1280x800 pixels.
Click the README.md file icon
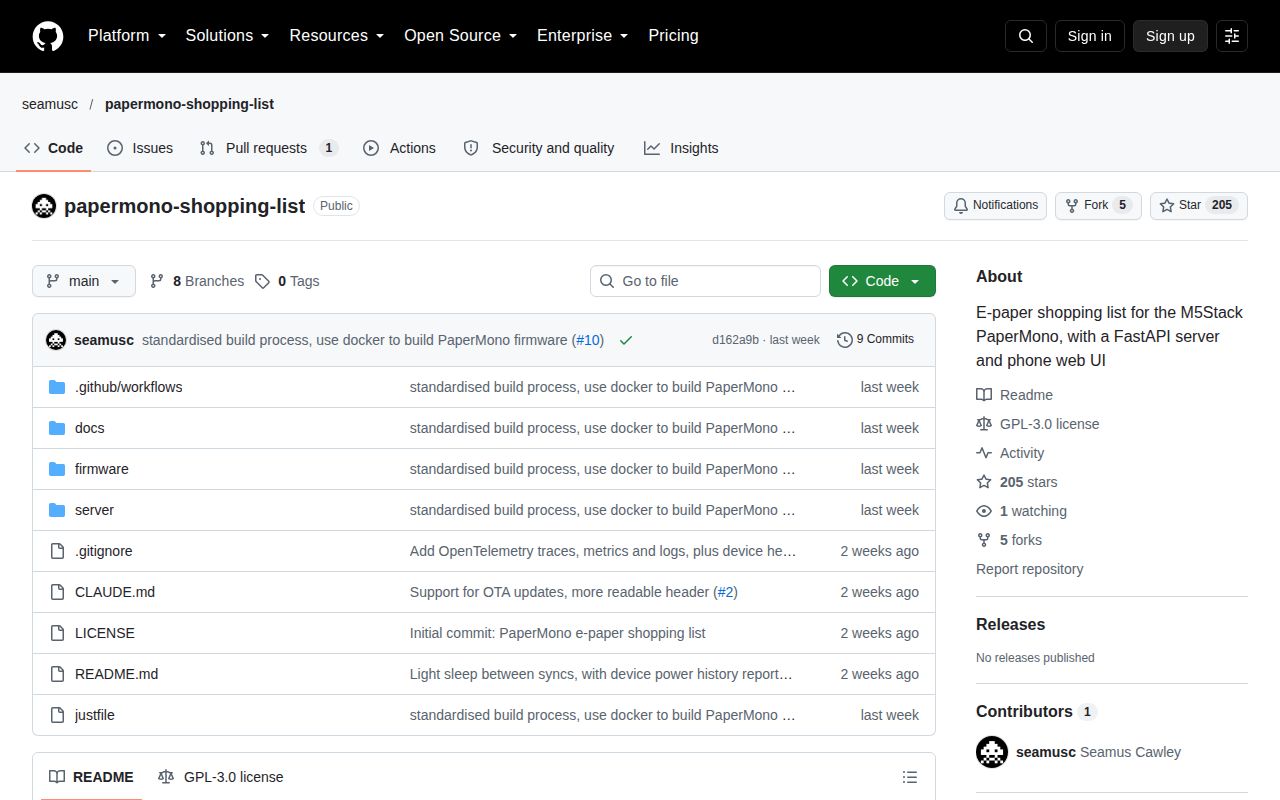click(x=57, y=674)
